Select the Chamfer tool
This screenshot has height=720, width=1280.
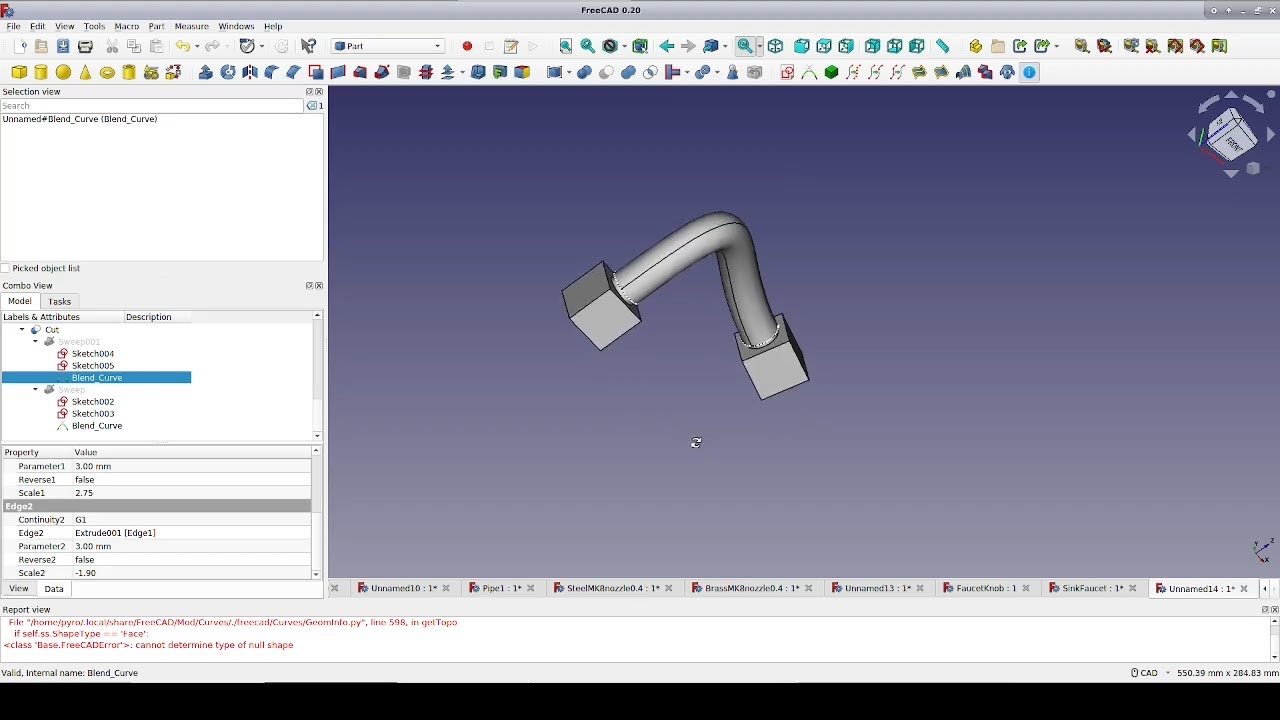tap(294, 72)
